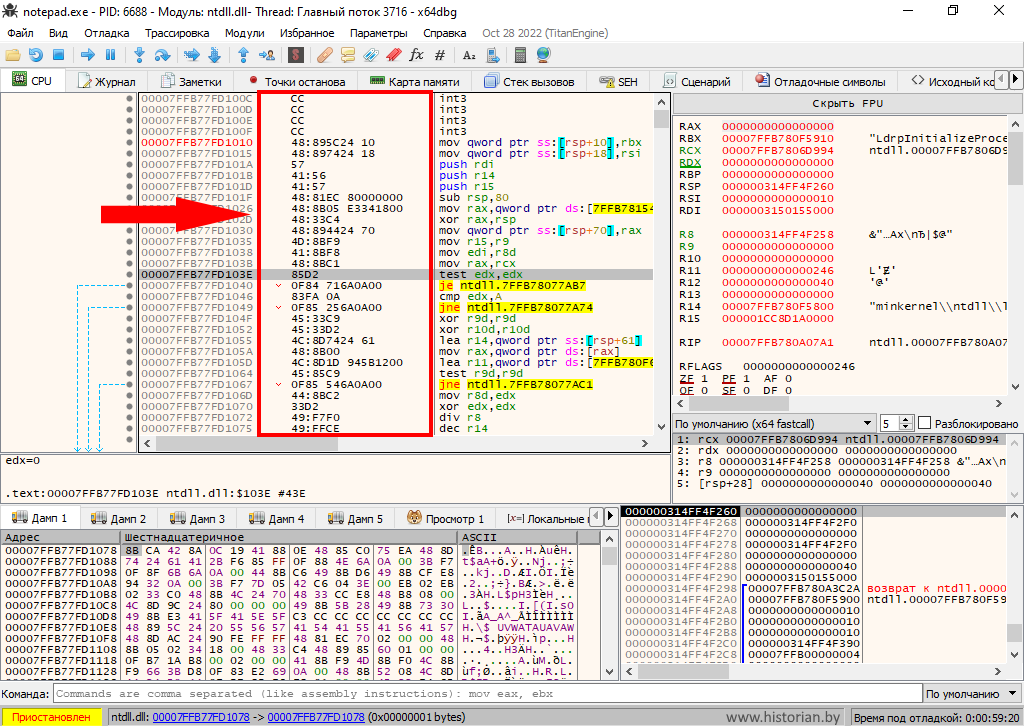The image size is (1024, 726).
Task: Enable the Разблокировано checkbox
Action: tap(924, 423)
